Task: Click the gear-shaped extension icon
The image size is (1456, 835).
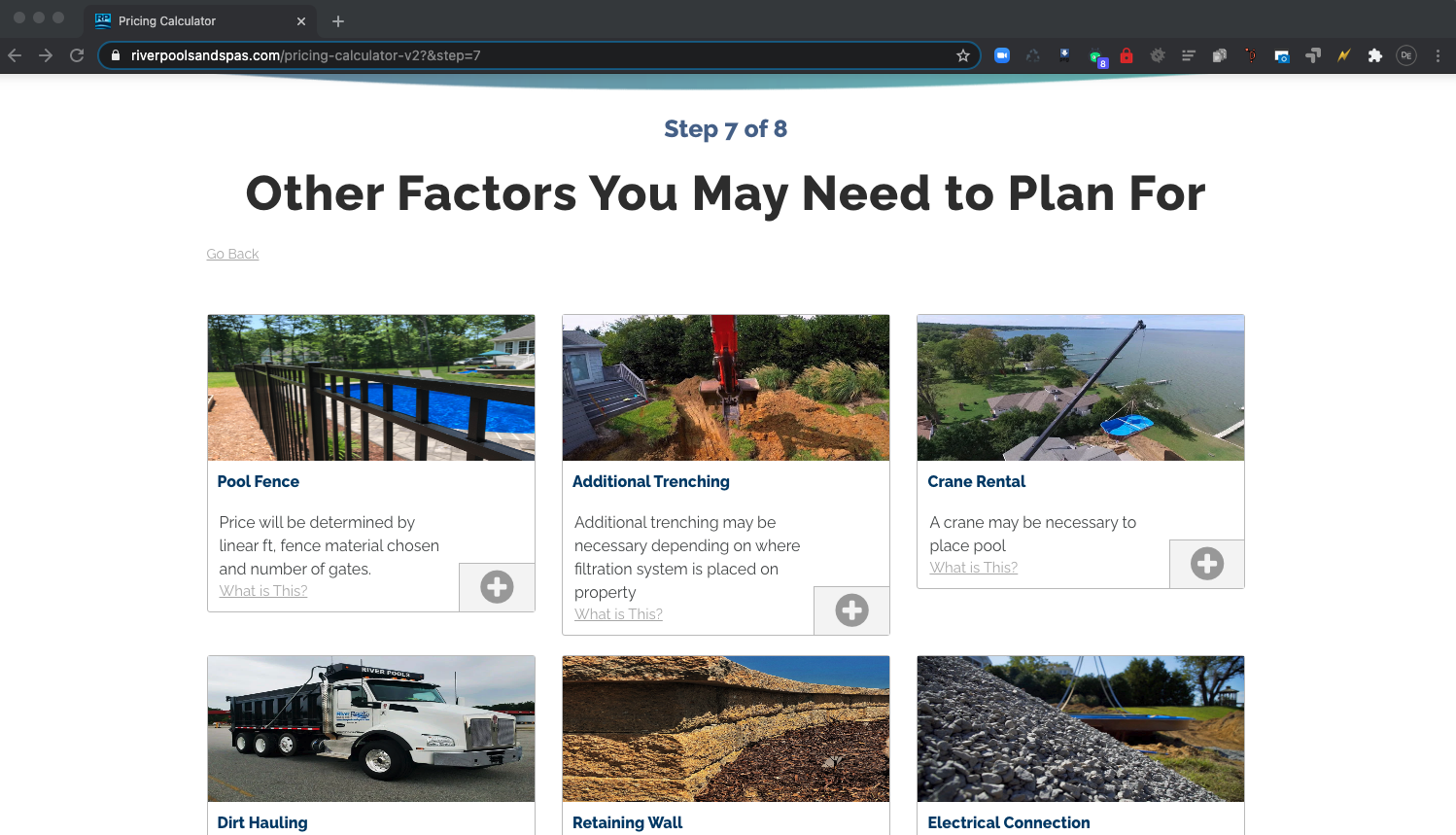Action: tap(1158, 55)
